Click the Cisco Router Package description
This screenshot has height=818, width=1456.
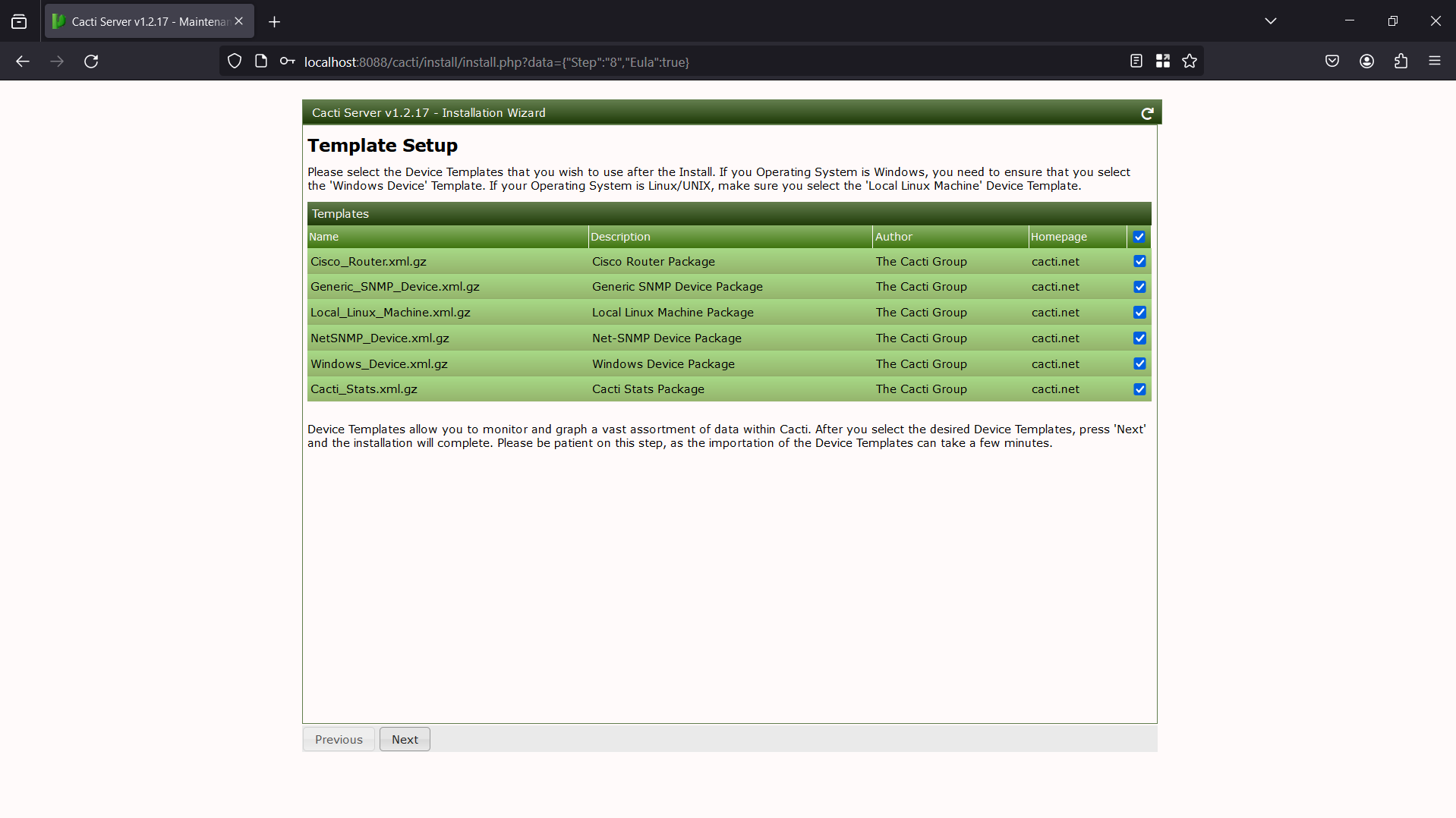[x=654, y=262]
